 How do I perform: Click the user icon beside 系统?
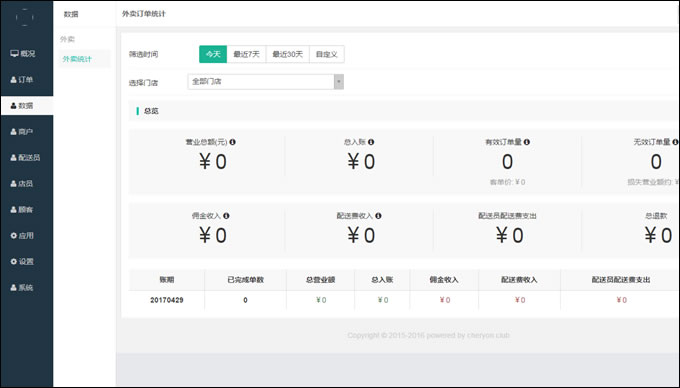pos(13,287)
